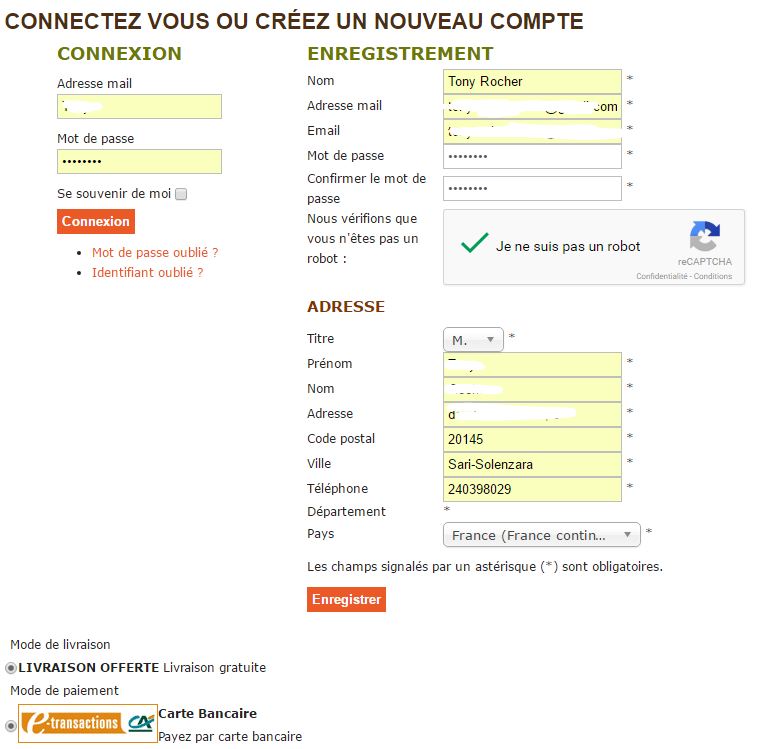Expand the Pays country dropdown

[x=541, y=535]
